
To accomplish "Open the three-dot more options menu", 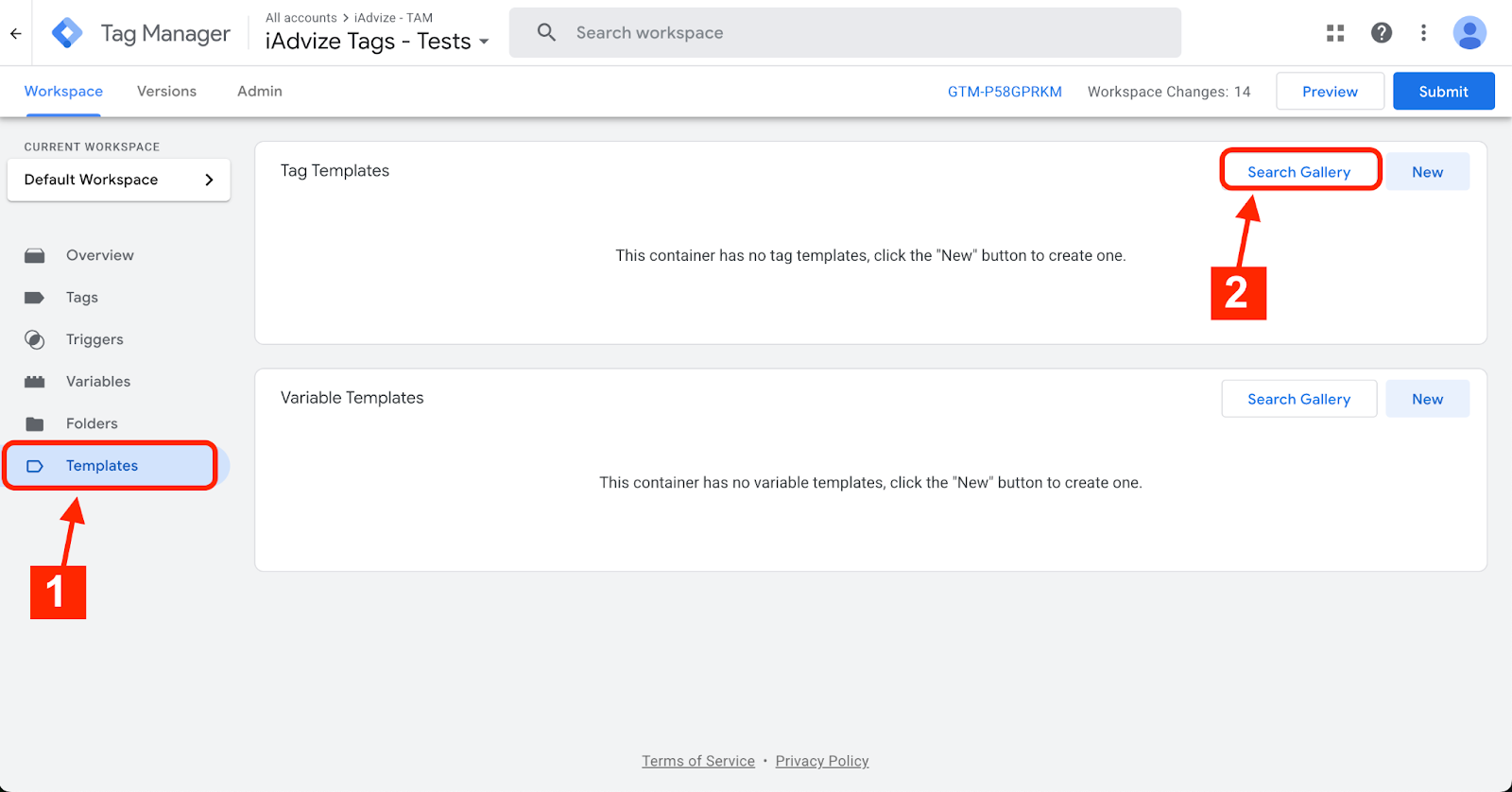I will click(1423, 33).
